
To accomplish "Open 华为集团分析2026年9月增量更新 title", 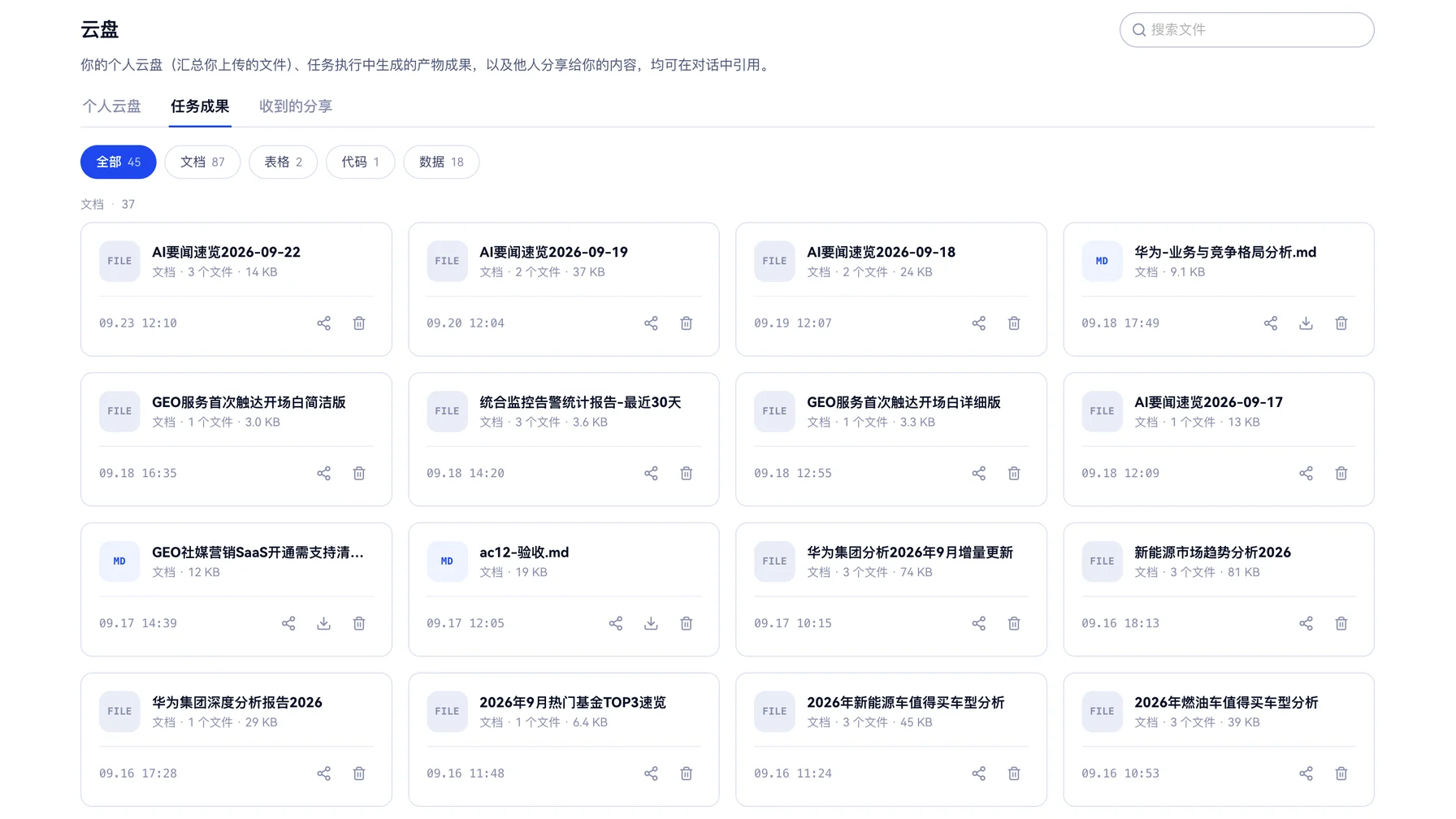I will pos(910,552).
